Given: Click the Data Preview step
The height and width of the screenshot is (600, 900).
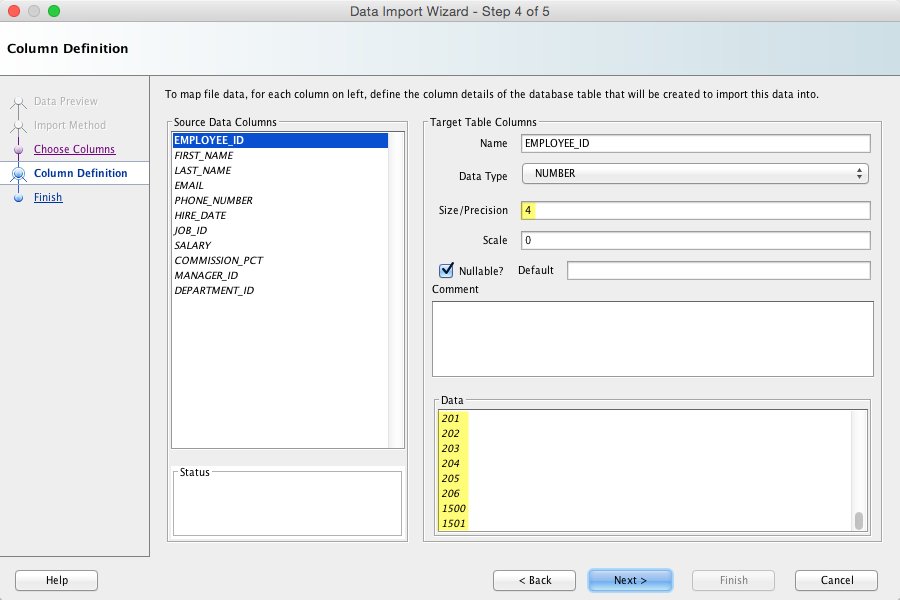Looking at the screenshot, I should coord(66,101).
